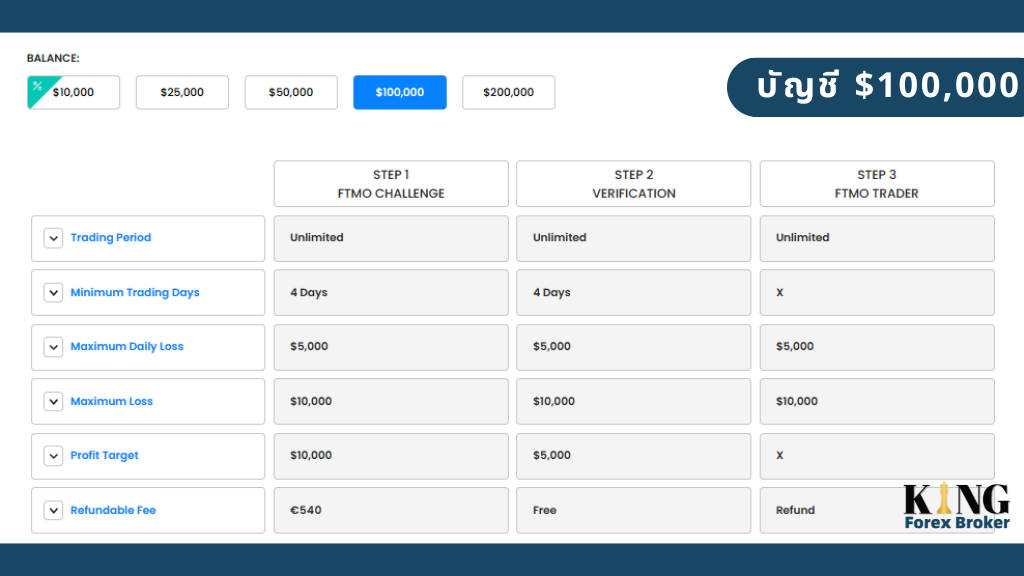Expand the Profit Target chevron
This screenshot has width=1024, height=576.
54,455
